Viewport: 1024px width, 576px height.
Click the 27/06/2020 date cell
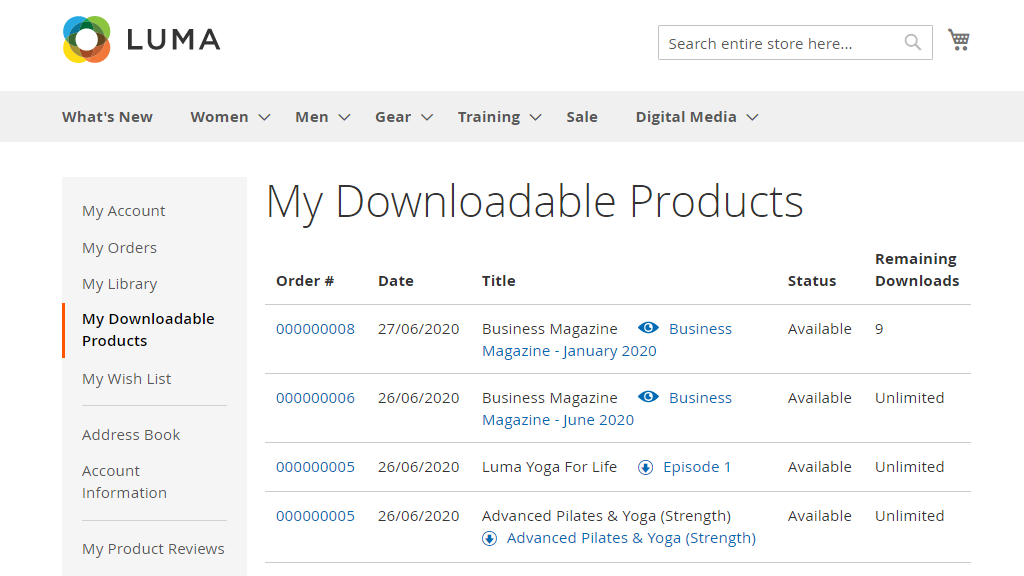tap(419, 328)
